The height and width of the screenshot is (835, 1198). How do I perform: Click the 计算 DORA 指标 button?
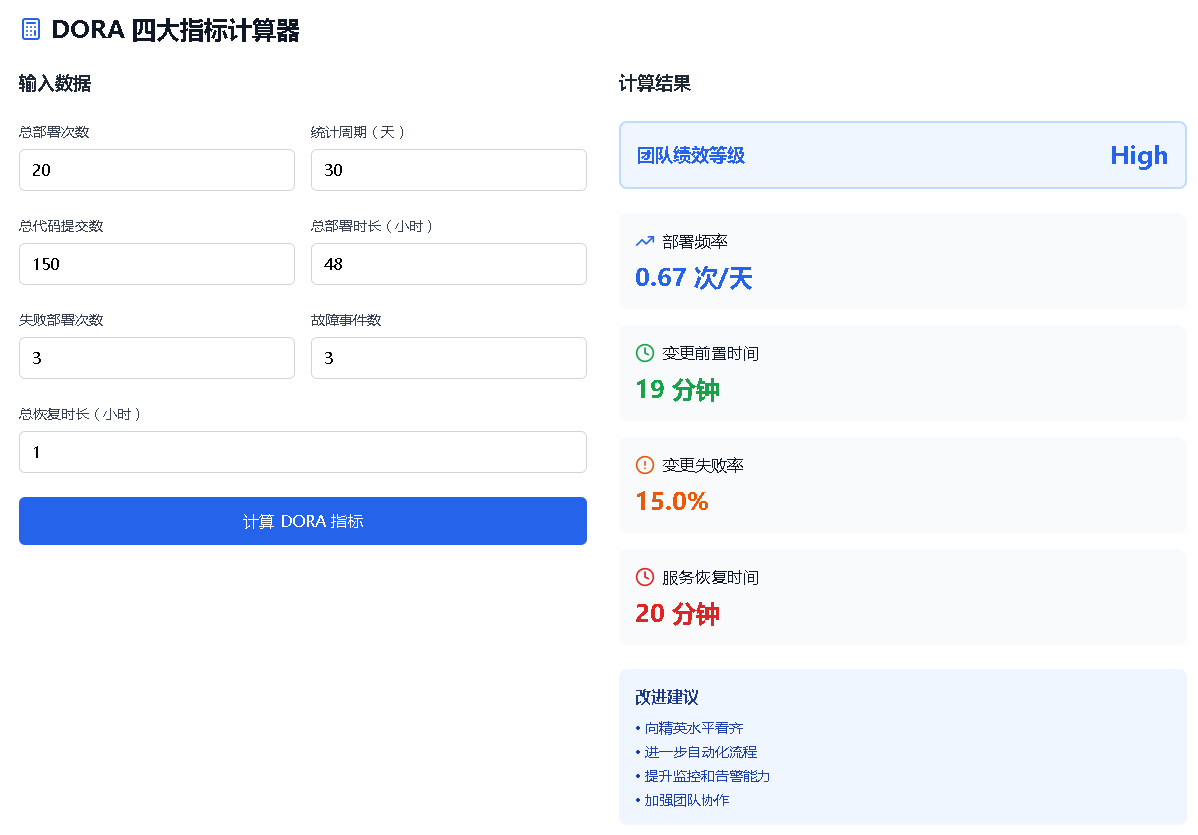pyautogui.click(x=303, y=521)
